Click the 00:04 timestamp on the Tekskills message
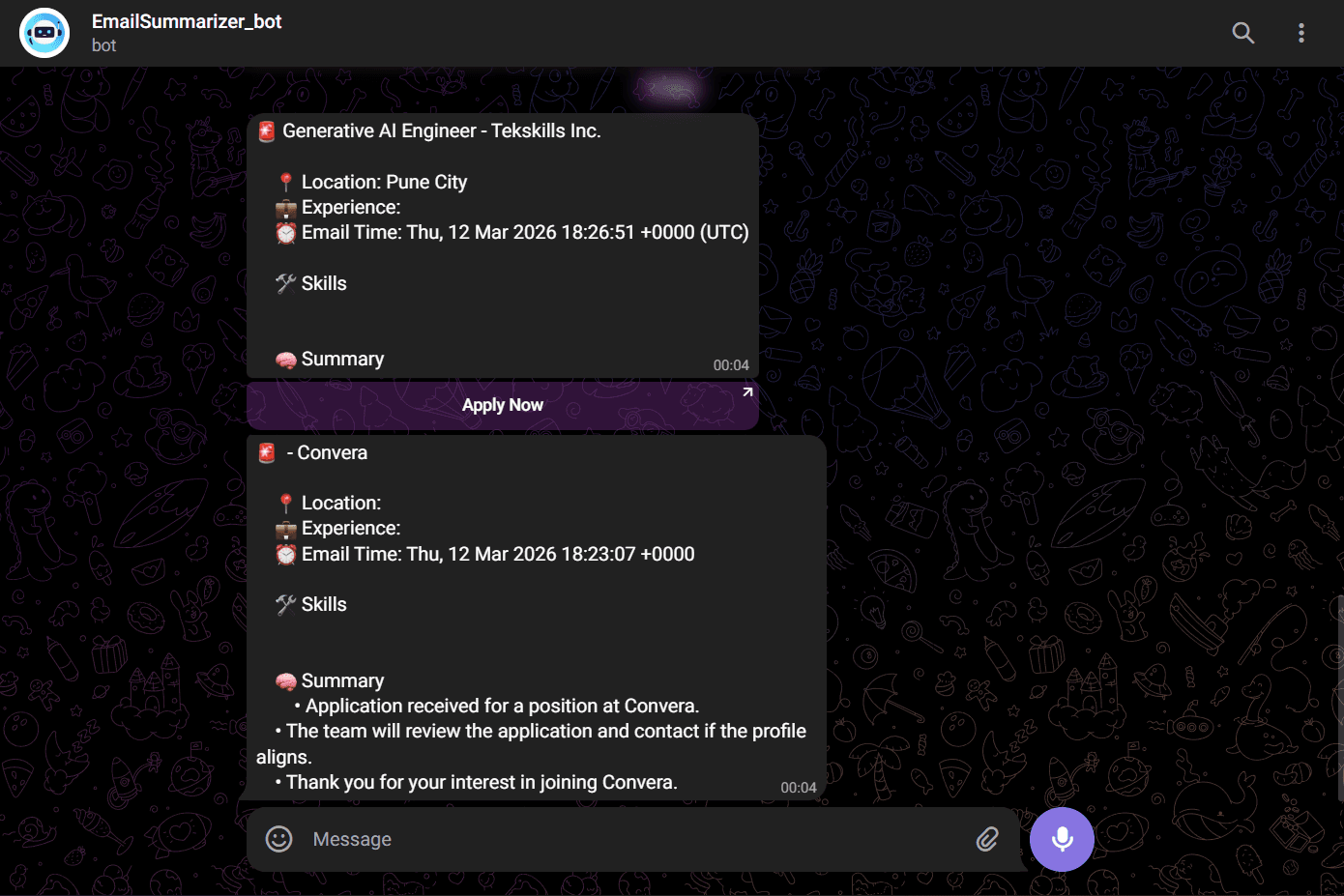This screenshot has height=896, width=1344. click(731, 365)
